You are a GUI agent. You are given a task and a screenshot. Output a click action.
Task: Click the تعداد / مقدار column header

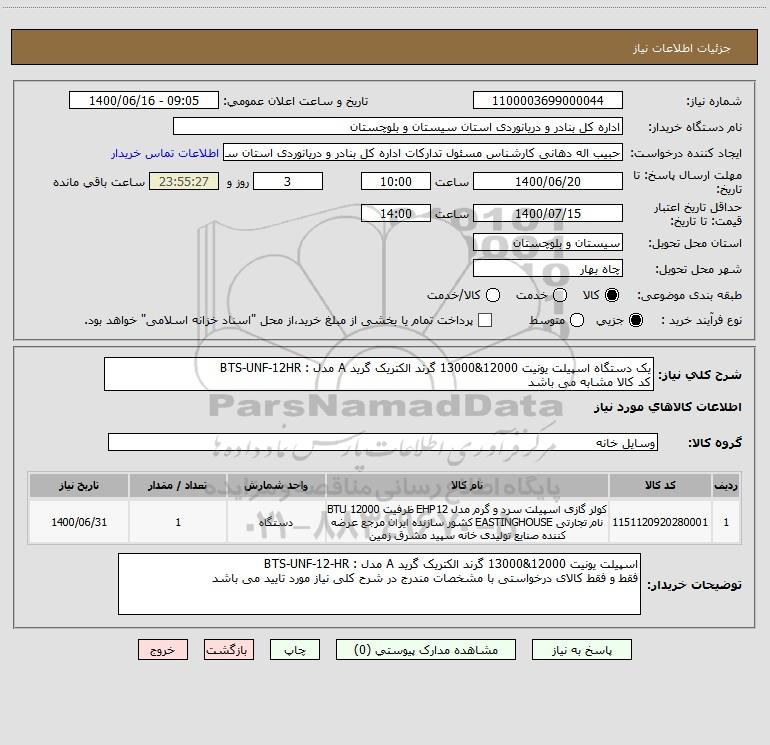click(x=178, y=485)
